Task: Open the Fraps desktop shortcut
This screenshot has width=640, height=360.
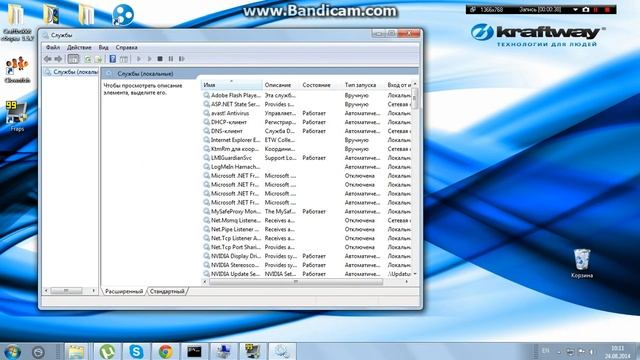Action: click(17, 116)
